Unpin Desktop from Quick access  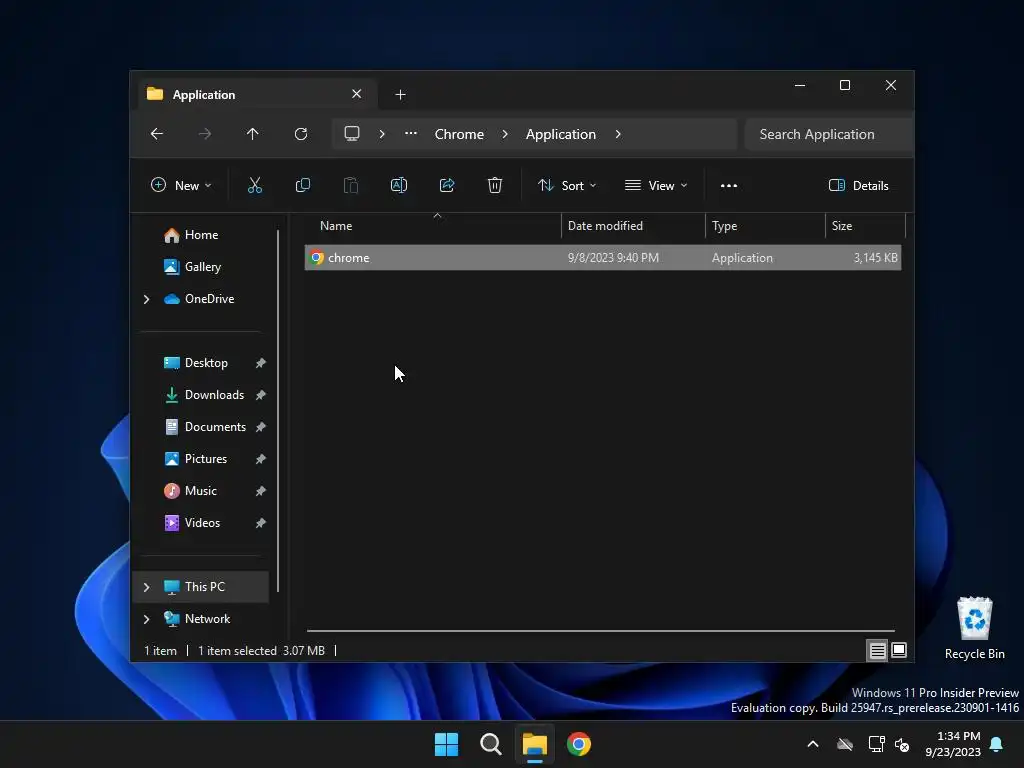(261, 363)
